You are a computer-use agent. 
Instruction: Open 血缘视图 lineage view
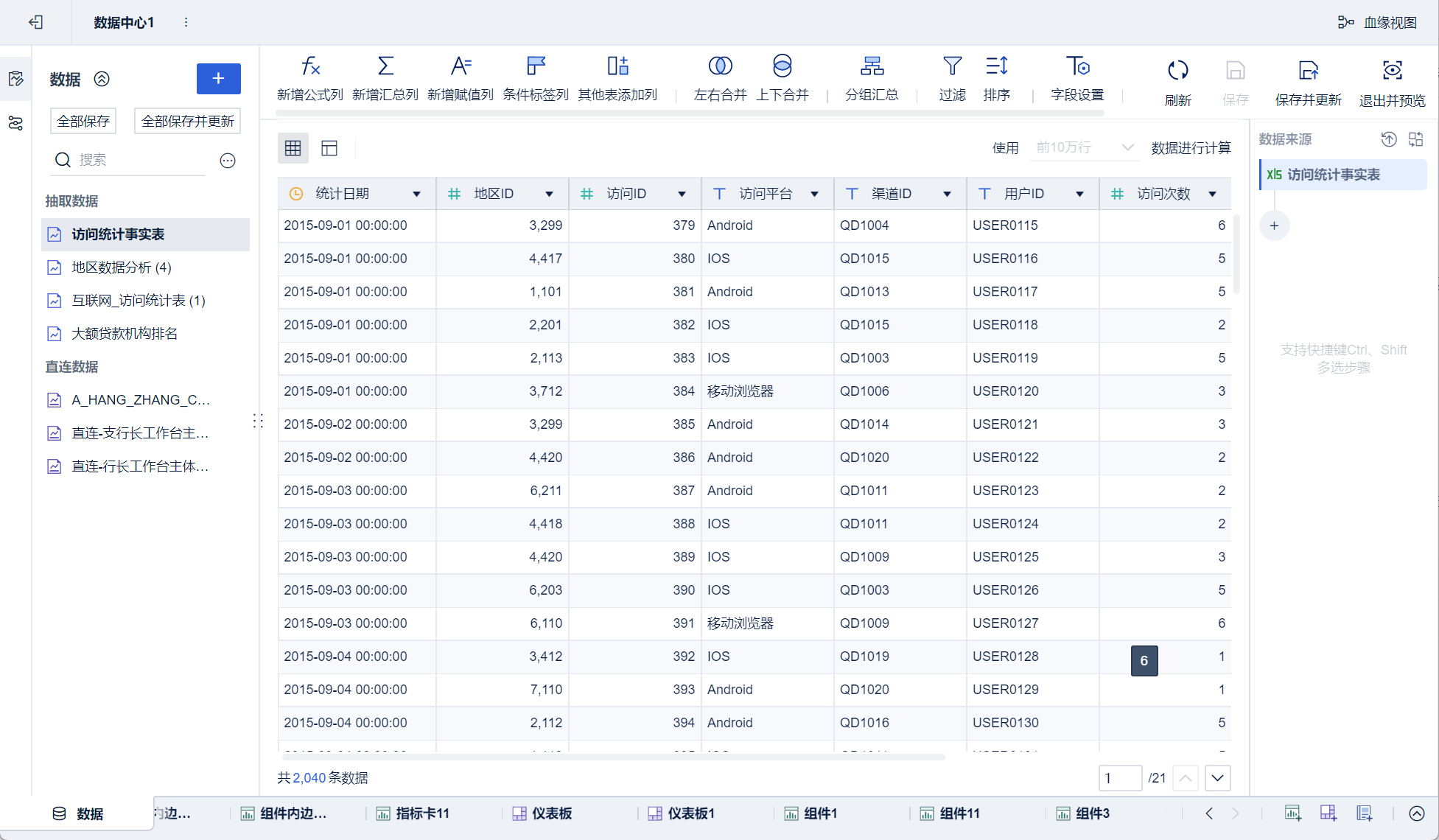tap(1379, 23)
